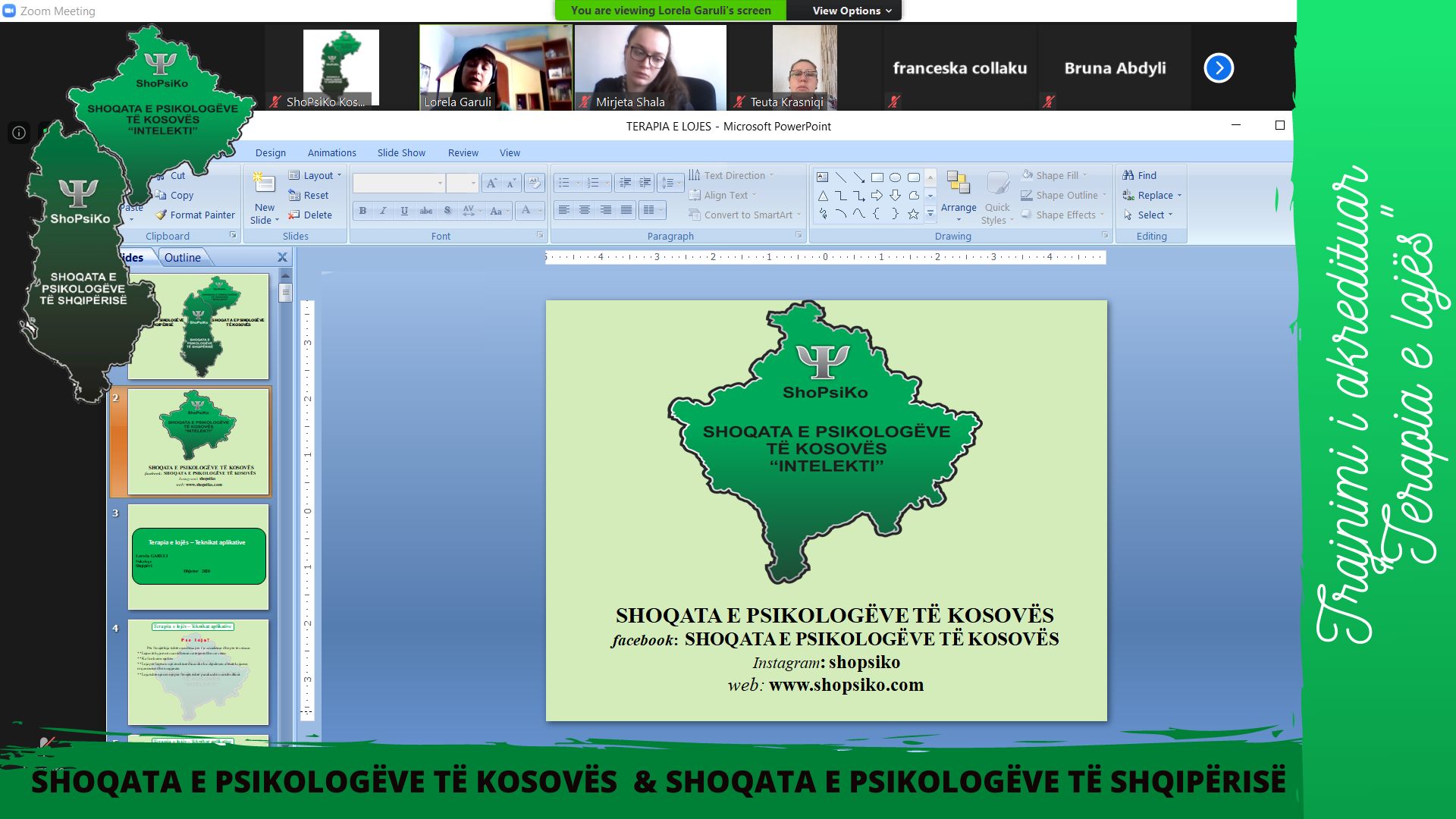1456x819 pixels.
Task: Close the slides thumbnail pane
Action: point(282,257)
